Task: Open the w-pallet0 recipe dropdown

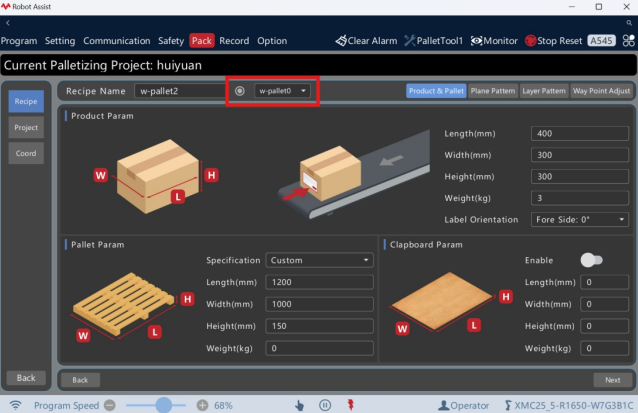Action: click(x=282, y=91)
